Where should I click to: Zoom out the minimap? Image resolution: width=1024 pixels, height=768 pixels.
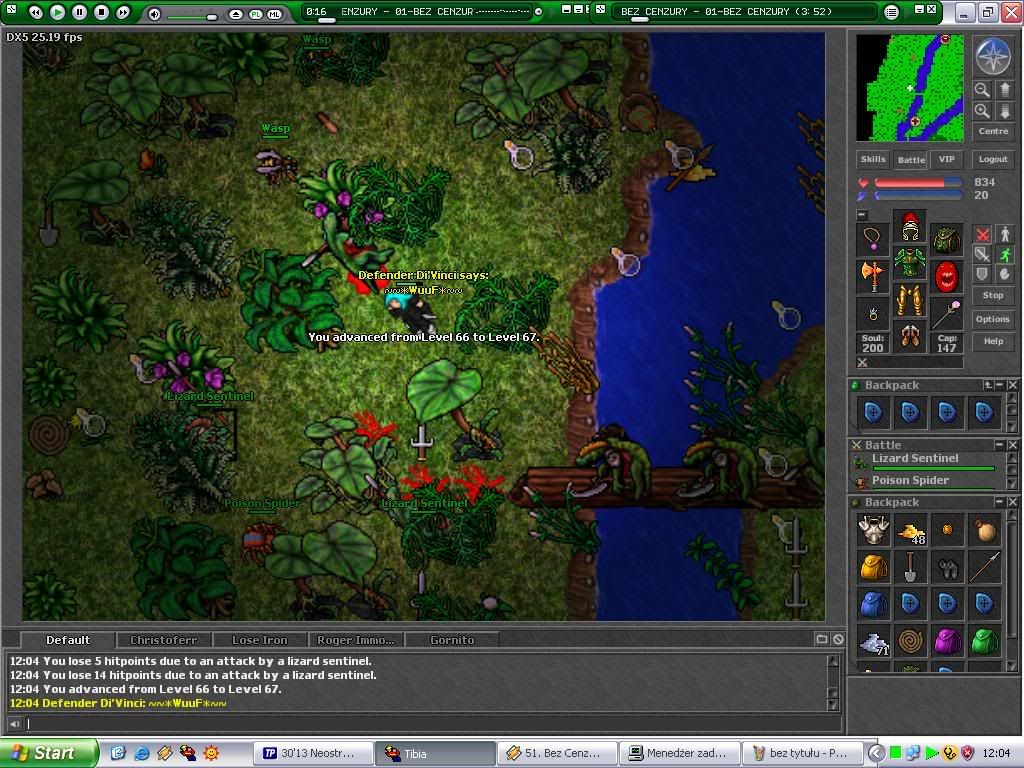(982, 90)
